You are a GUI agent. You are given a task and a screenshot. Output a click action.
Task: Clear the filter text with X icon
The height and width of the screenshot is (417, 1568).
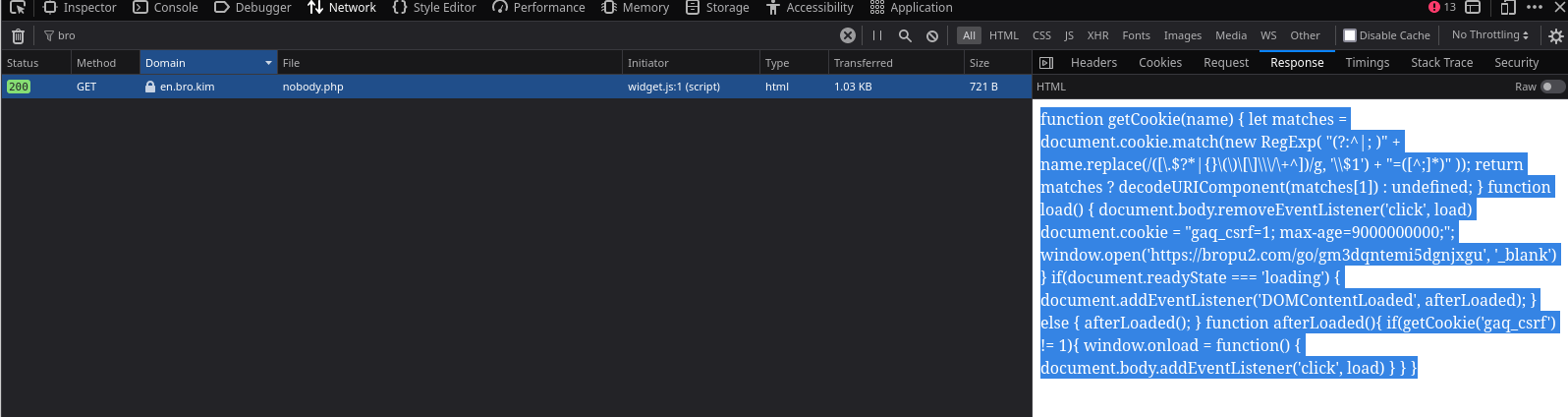[847, 35]
